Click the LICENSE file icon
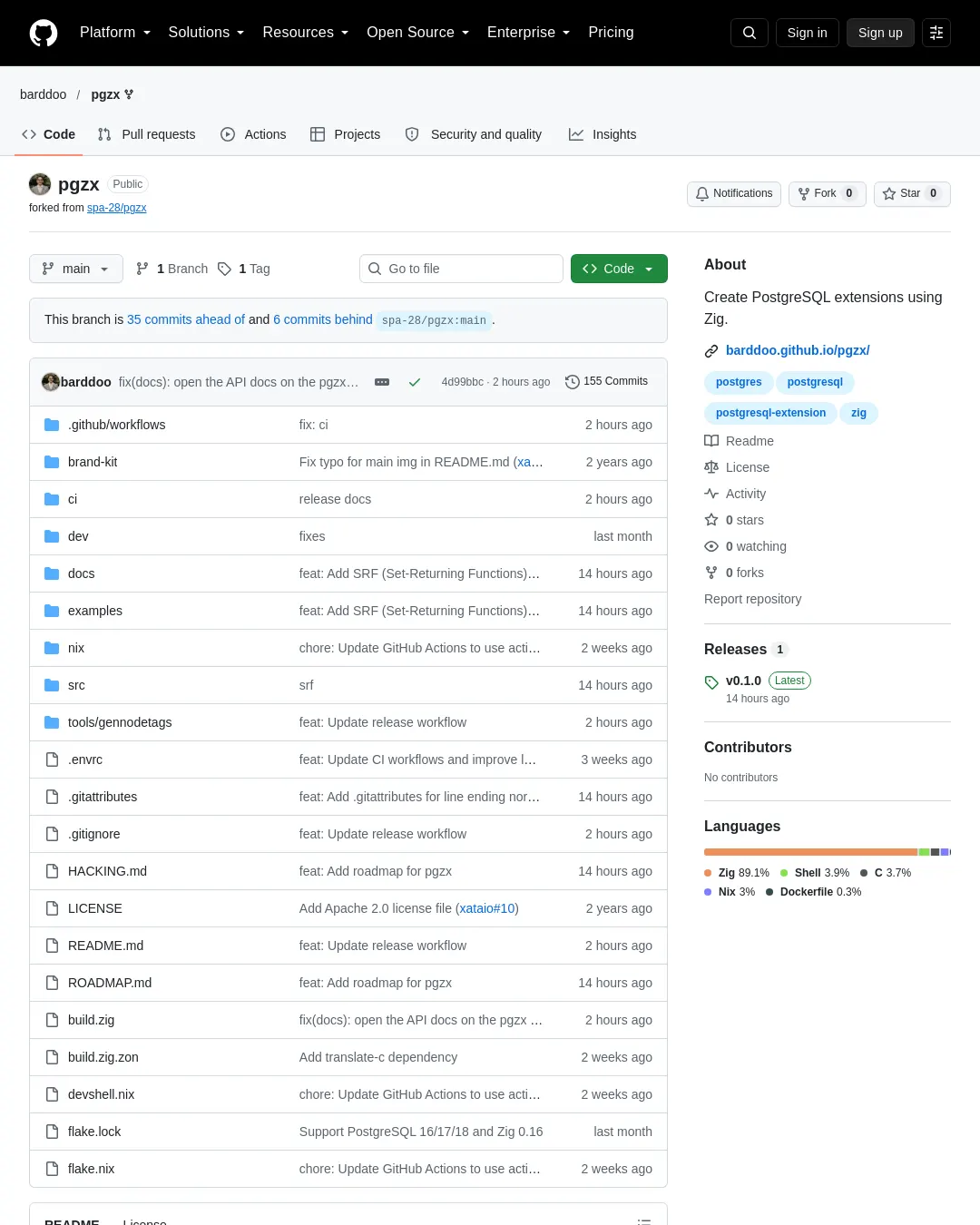Viewport: 980px width, 1225px height. pos(52,908)
